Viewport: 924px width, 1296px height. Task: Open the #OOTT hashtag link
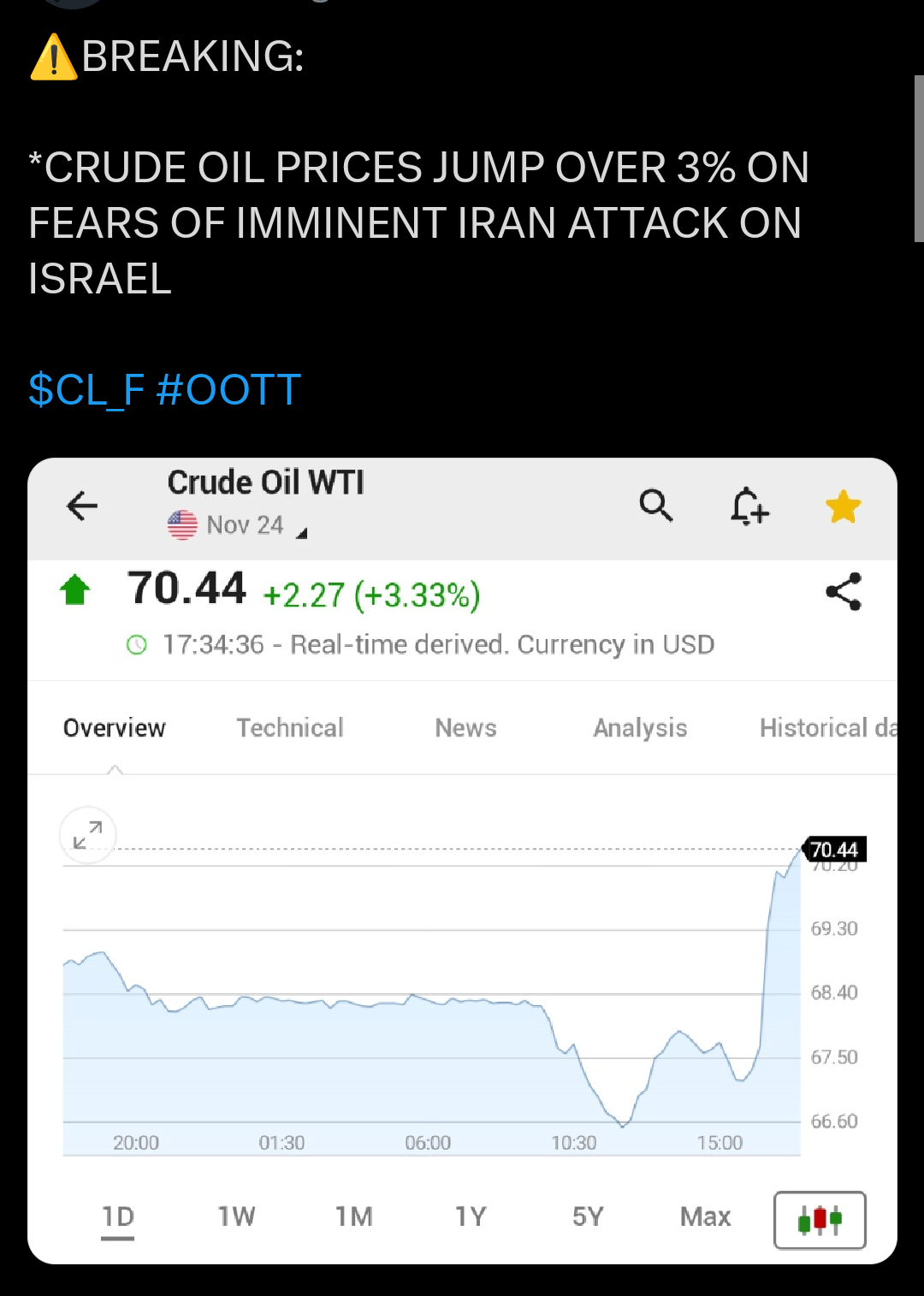point(229,390)
